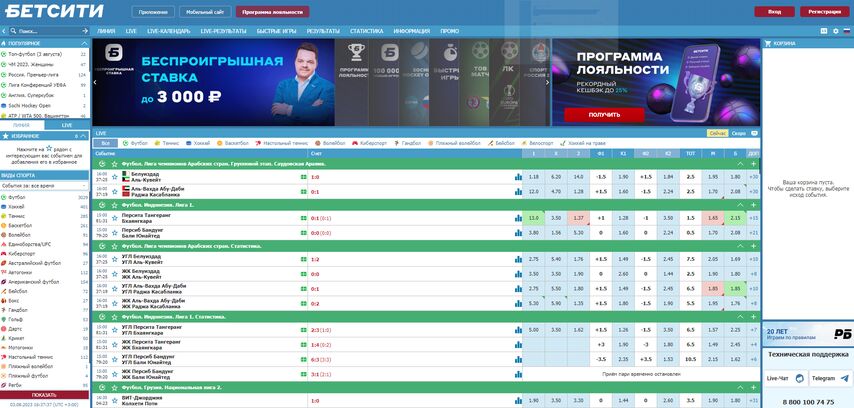Image resolution: width=854 pixels, height=408 pixels.
Task: Open the РБ 20 лет banner logo
Action: coord(841,334)
